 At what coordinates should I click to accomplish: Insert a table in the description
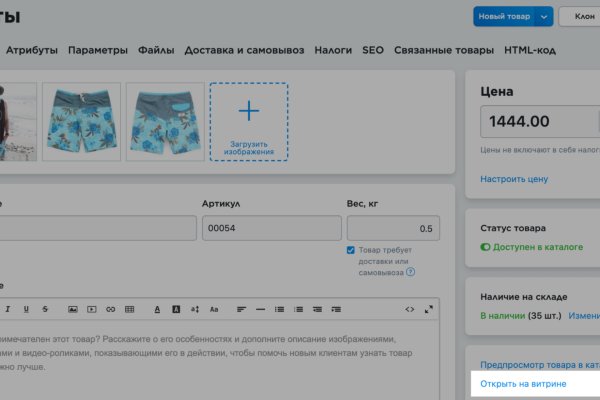pos(130,308)
